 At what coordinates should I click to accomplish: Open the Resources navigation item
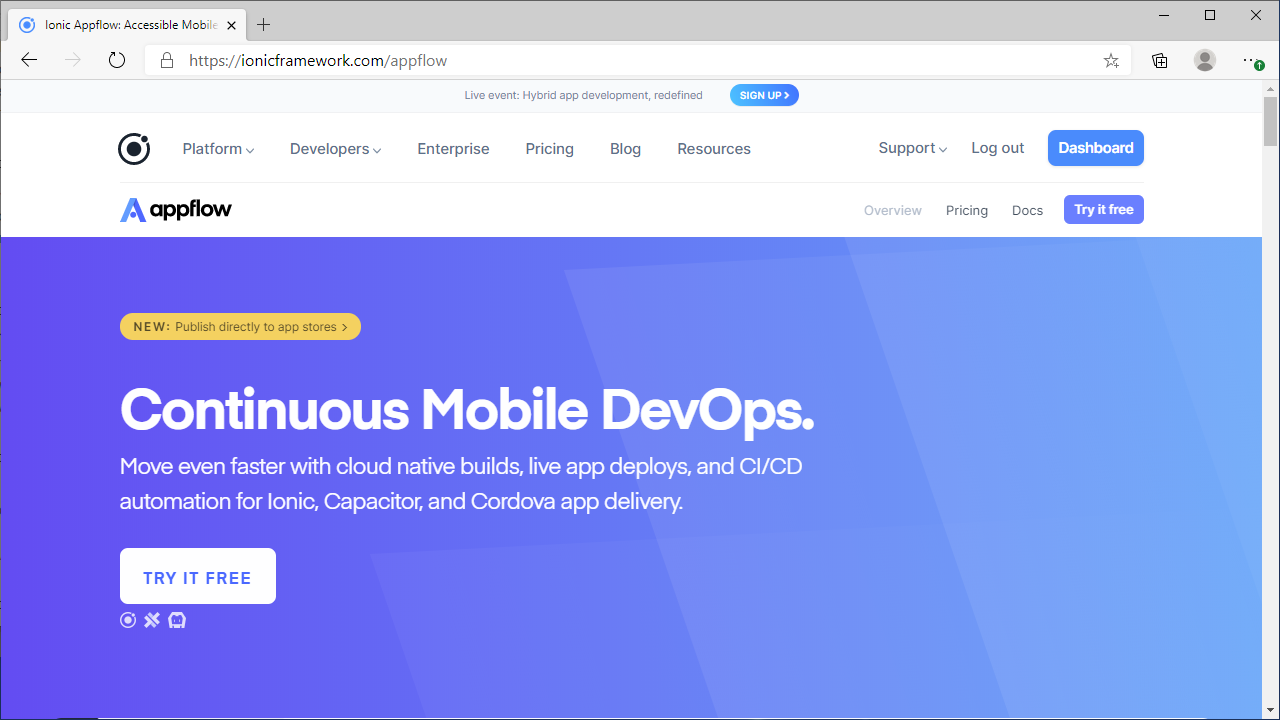click(x=714, y=149)
